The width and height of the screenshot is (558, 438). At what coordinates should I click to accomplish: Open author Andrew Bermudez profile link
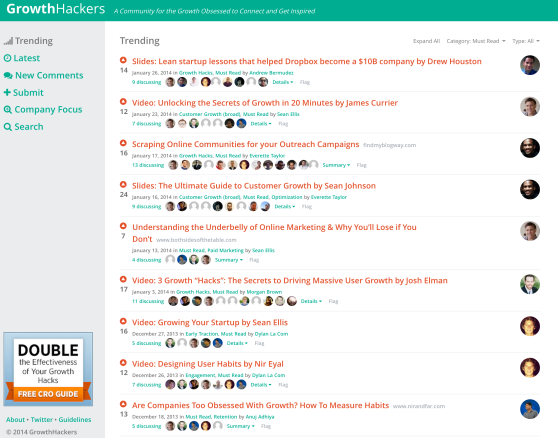point(271,73)
